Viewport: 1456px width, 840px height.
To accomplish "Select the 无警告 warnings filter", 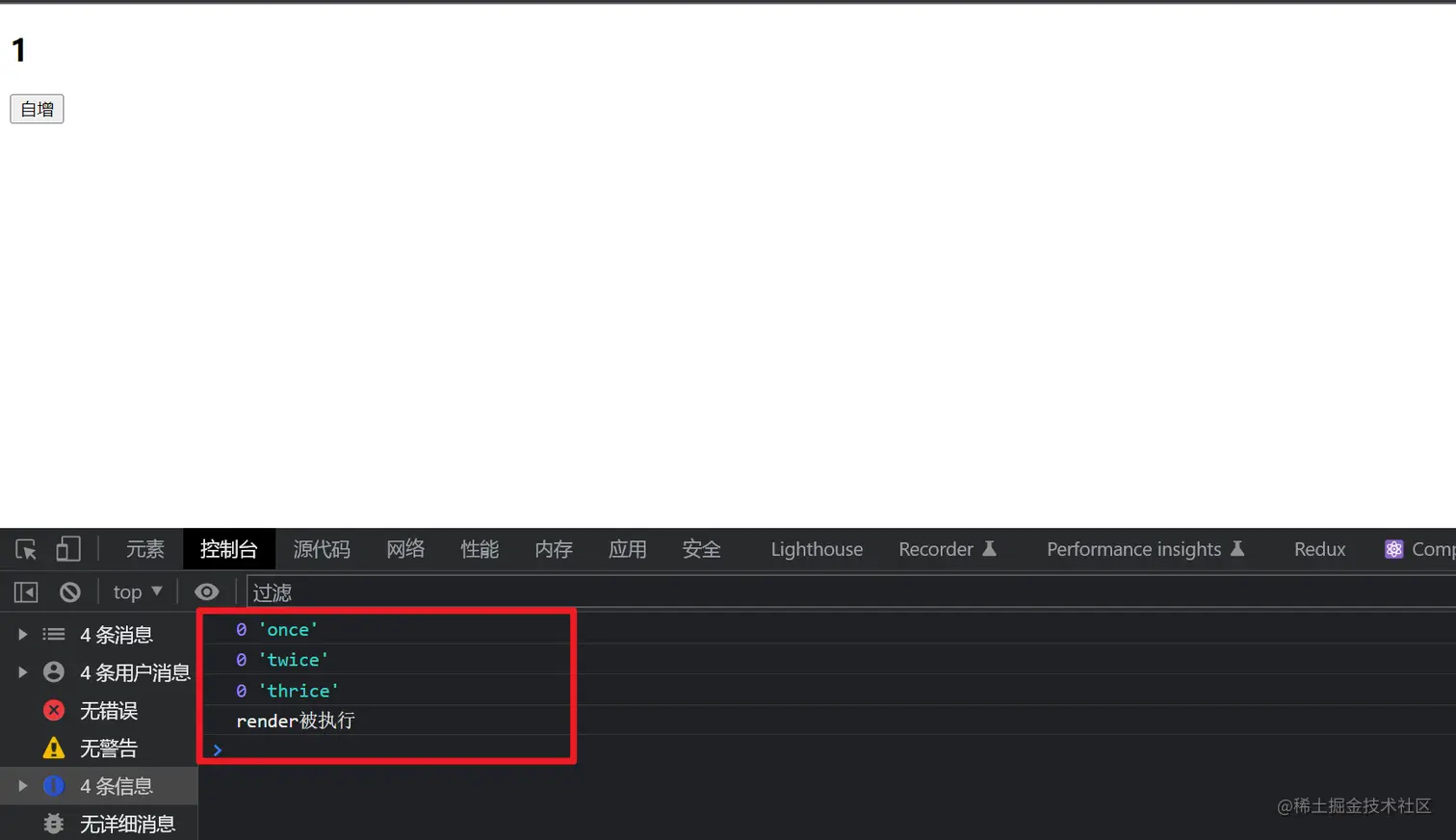I will point(98,748).
